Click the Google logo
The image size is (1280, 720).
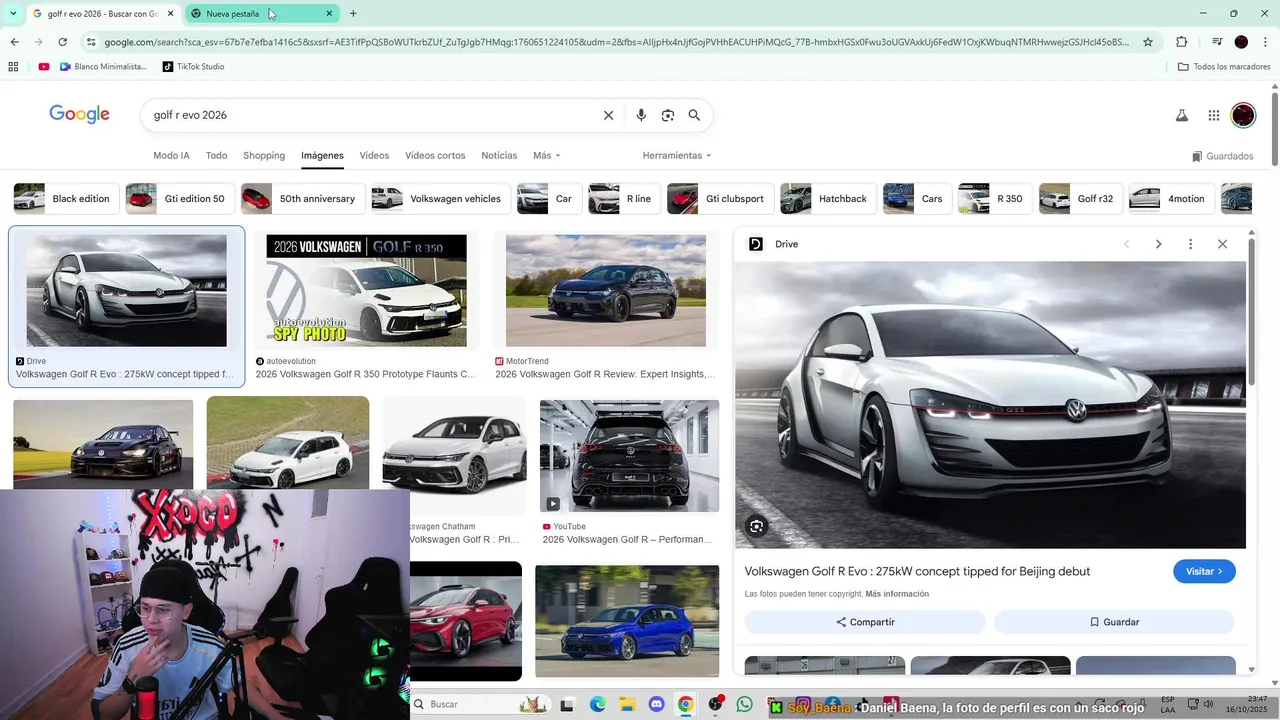[x=80, y=115]
